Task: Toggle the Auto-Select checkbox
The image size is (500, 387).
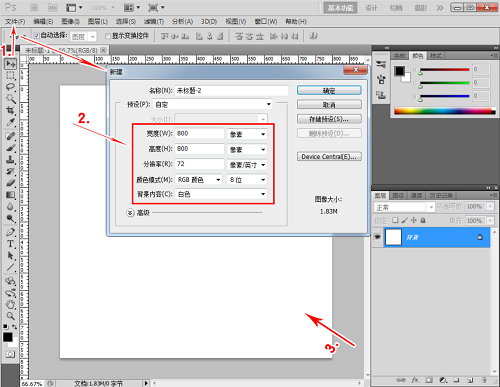Action: coord(37,35)
